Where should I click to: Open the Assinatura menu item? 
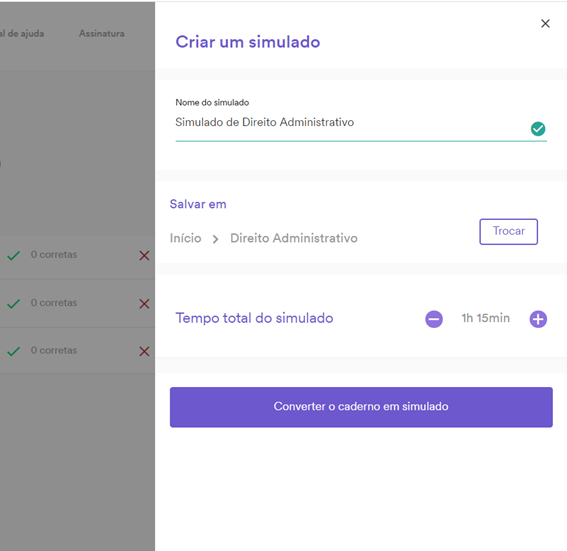coord(102,34)
